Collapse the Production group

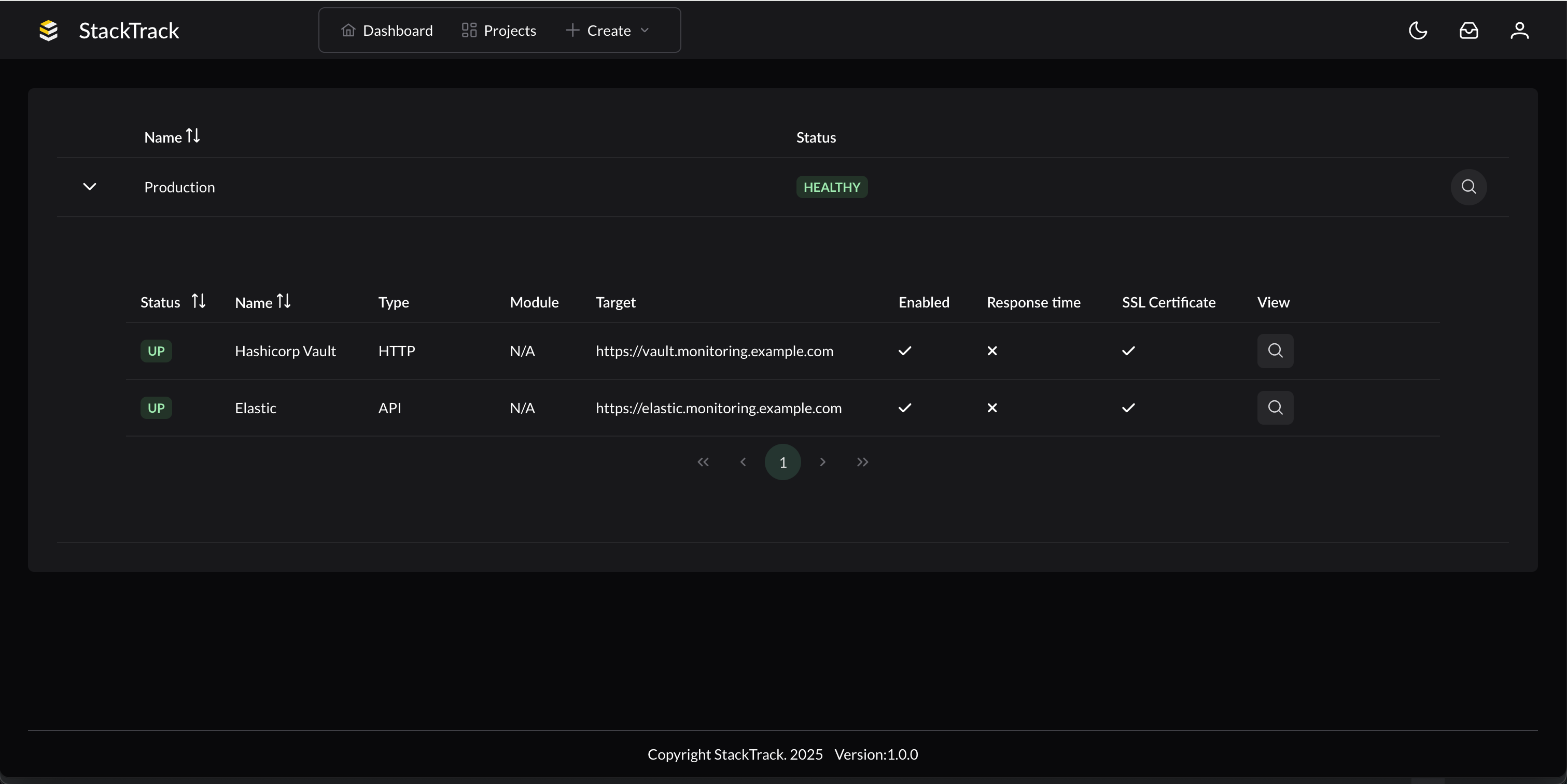(x=89, y=187)
